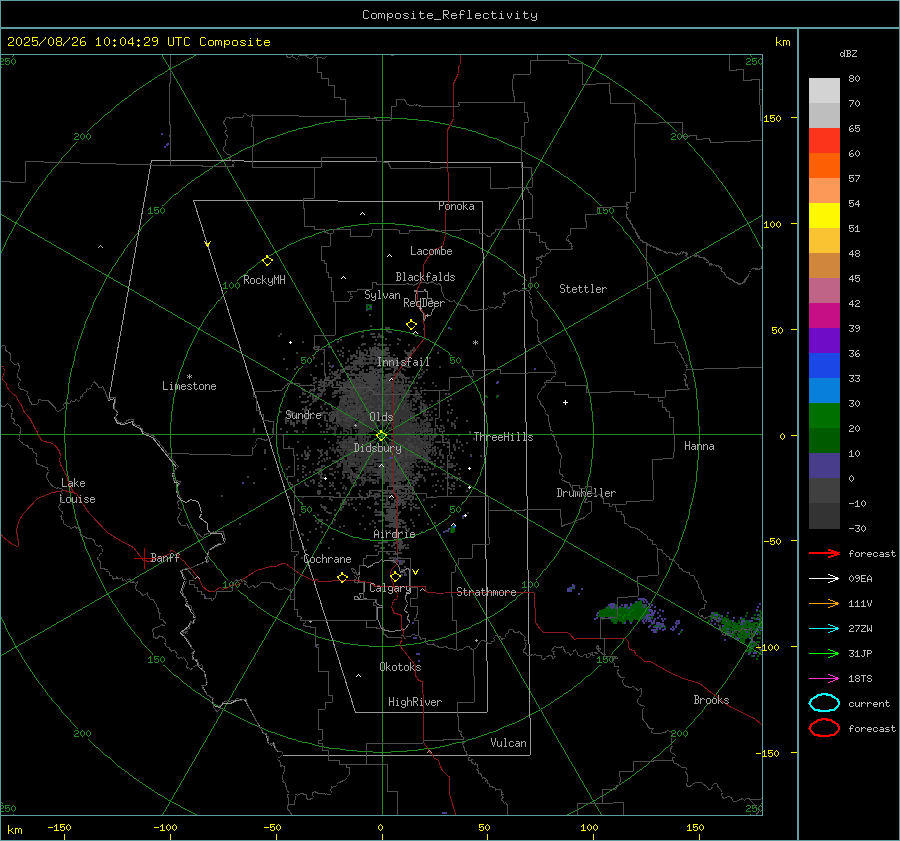Click yellow diamond marker near RockyMH
Screen dimensions: 900x841
click(267, 261)
